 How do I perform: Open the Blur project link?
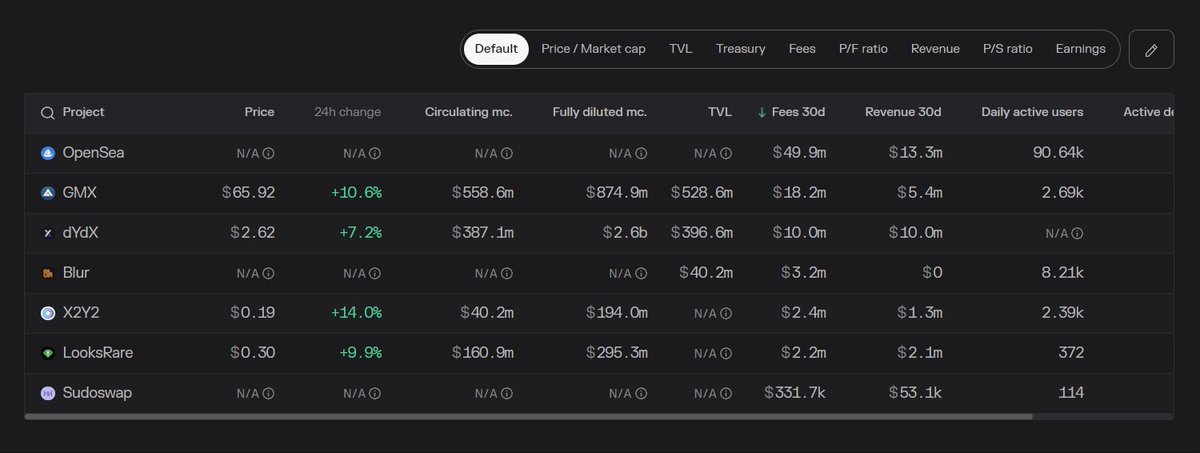[76, 273]
